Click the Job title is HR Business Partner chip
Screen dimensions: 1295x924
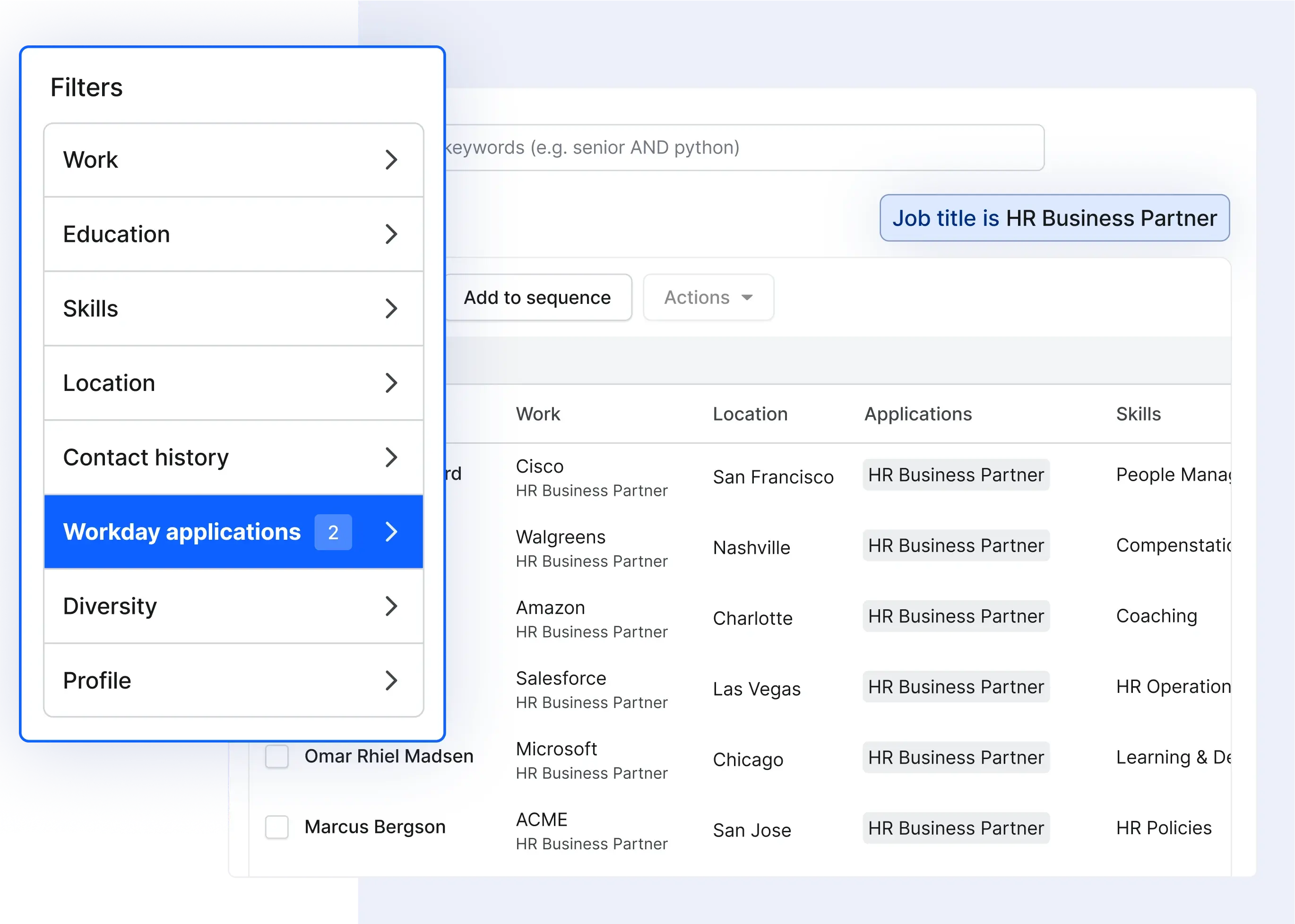click(x=1054, y=218)
